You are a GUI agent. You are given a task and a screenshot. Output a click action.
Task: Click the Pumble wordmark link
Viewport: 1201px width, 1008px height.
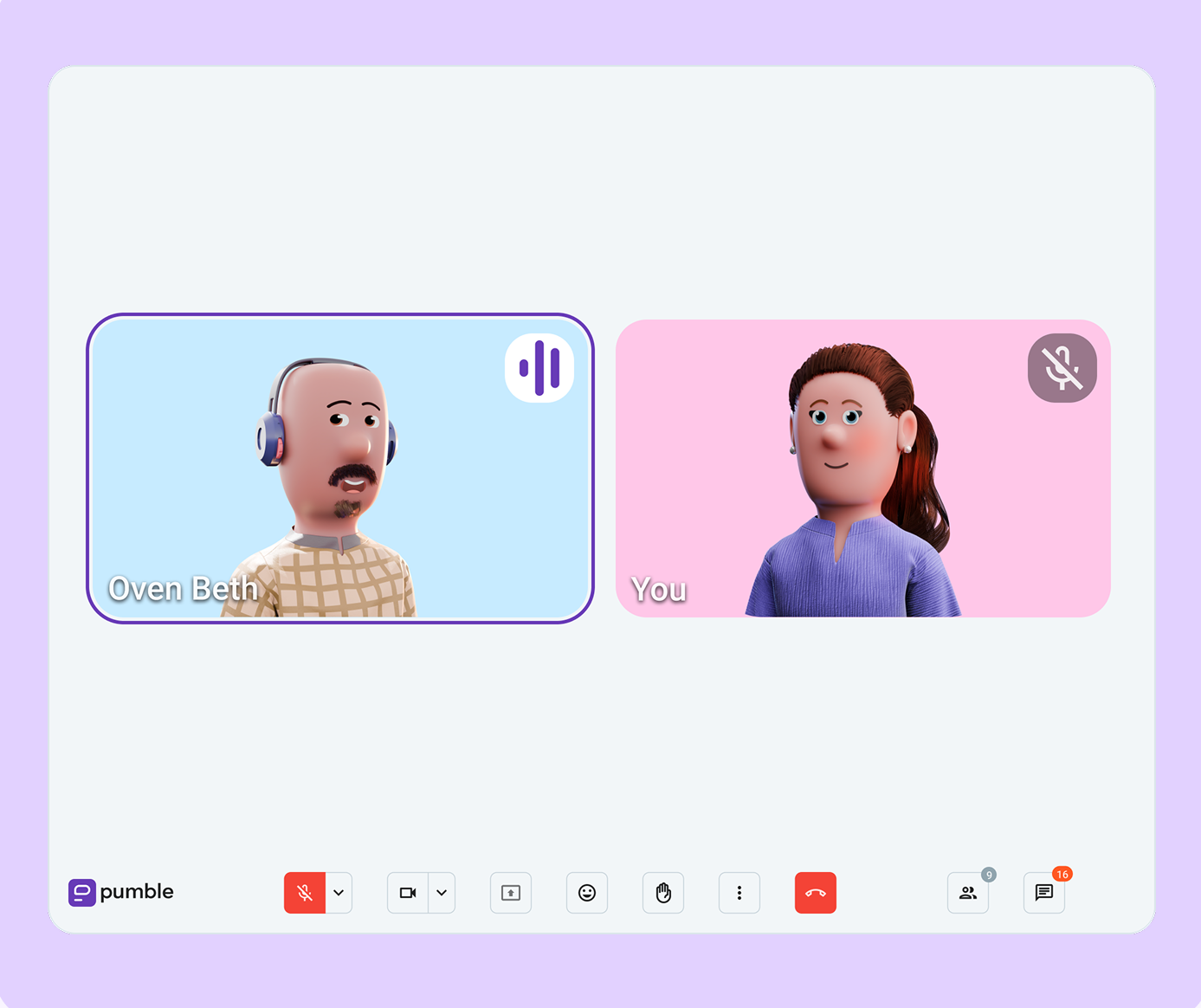[x=137, y=892]
